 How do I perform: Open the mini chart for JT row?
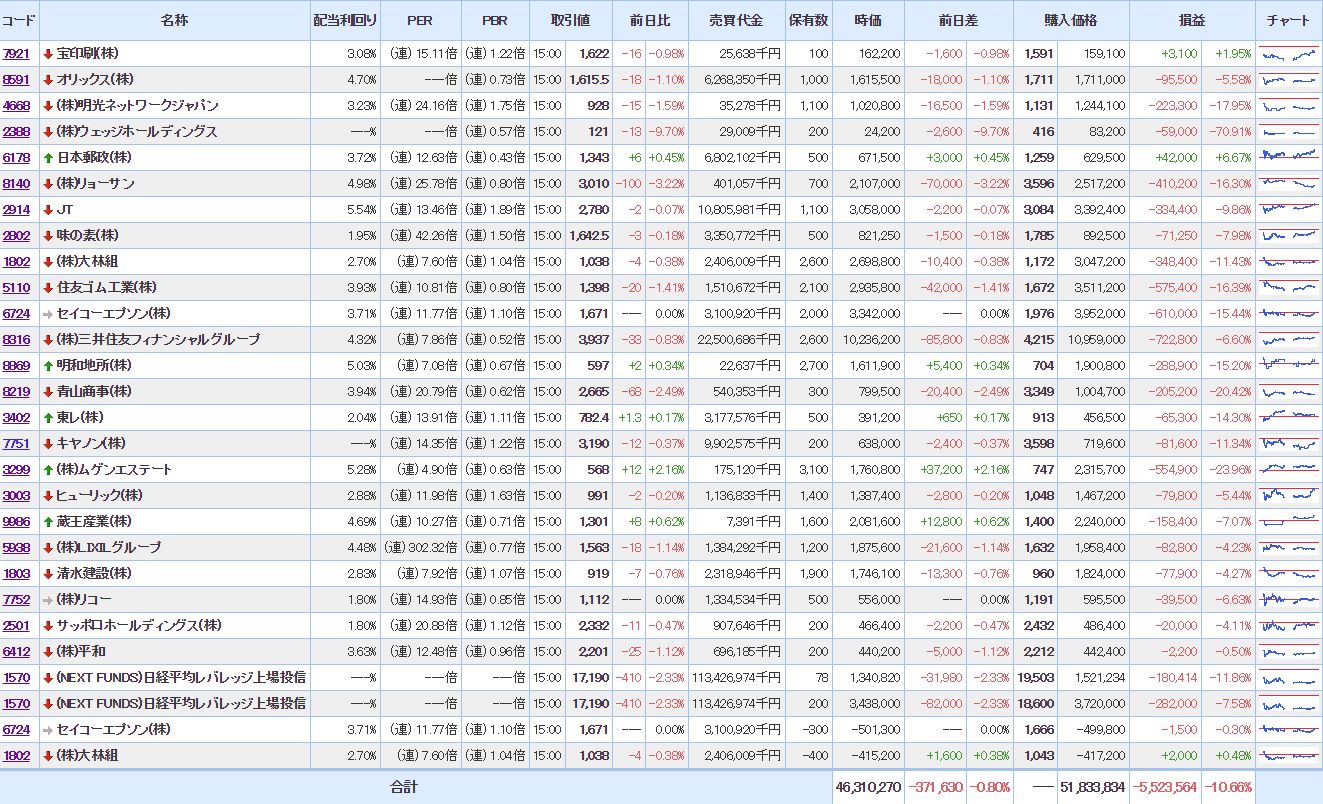[x=1289, y=210]
